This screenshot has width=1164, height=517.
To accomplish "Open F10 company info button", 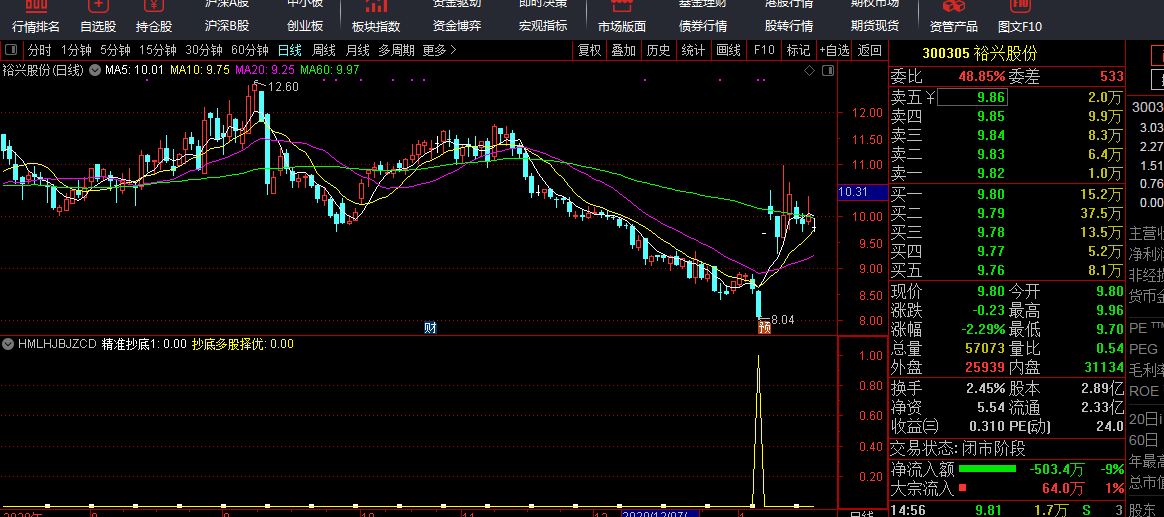I will pos(764,51).
